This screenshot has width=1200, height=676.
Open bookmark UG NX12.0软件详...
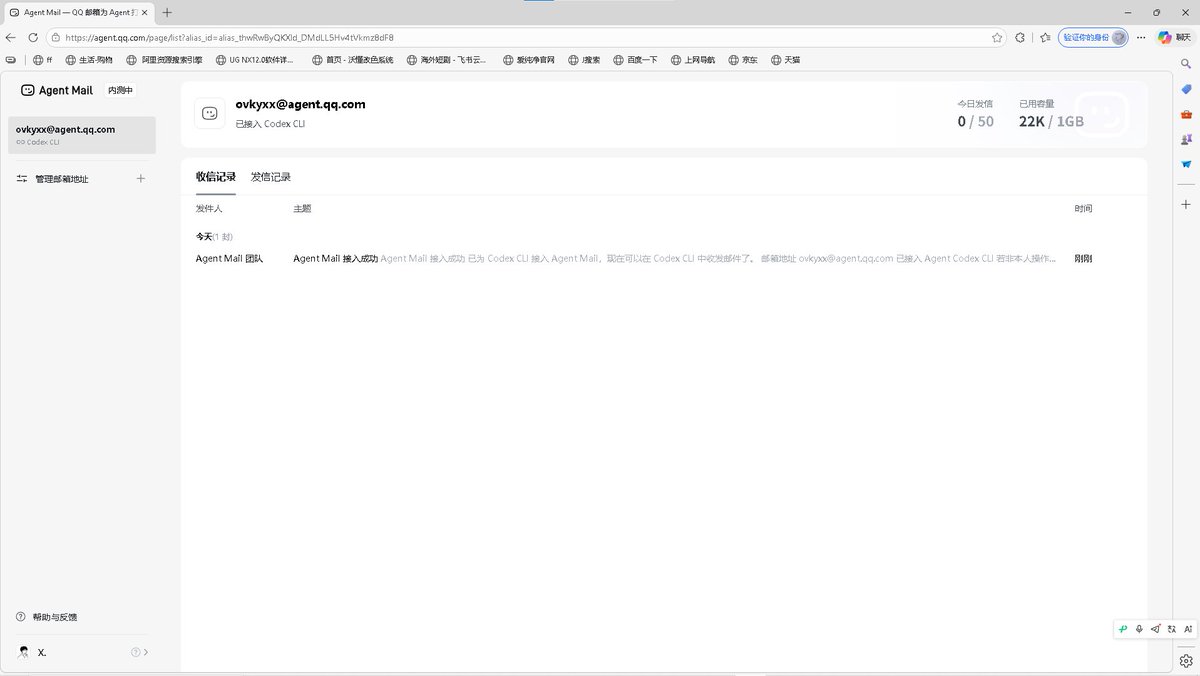tap(254, 60)
